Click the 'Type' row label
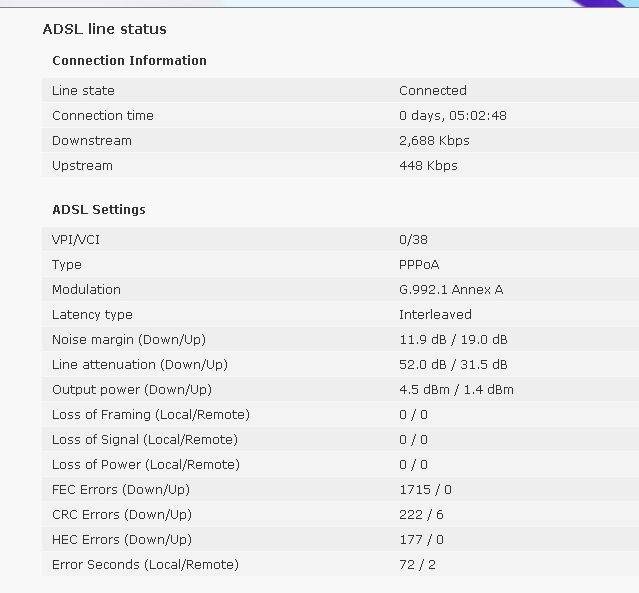 (x=67, y=265)
